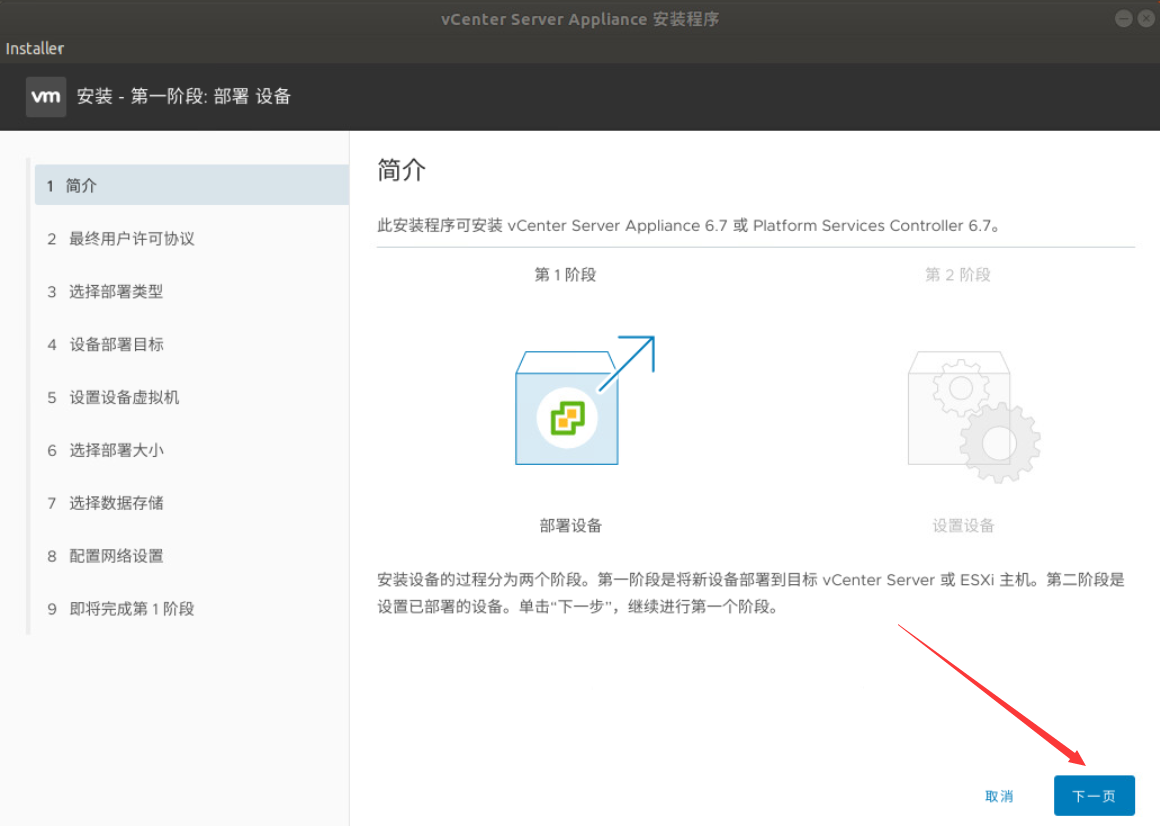
Task: Click the 部署设备 caption
Action: coord(570,526)
